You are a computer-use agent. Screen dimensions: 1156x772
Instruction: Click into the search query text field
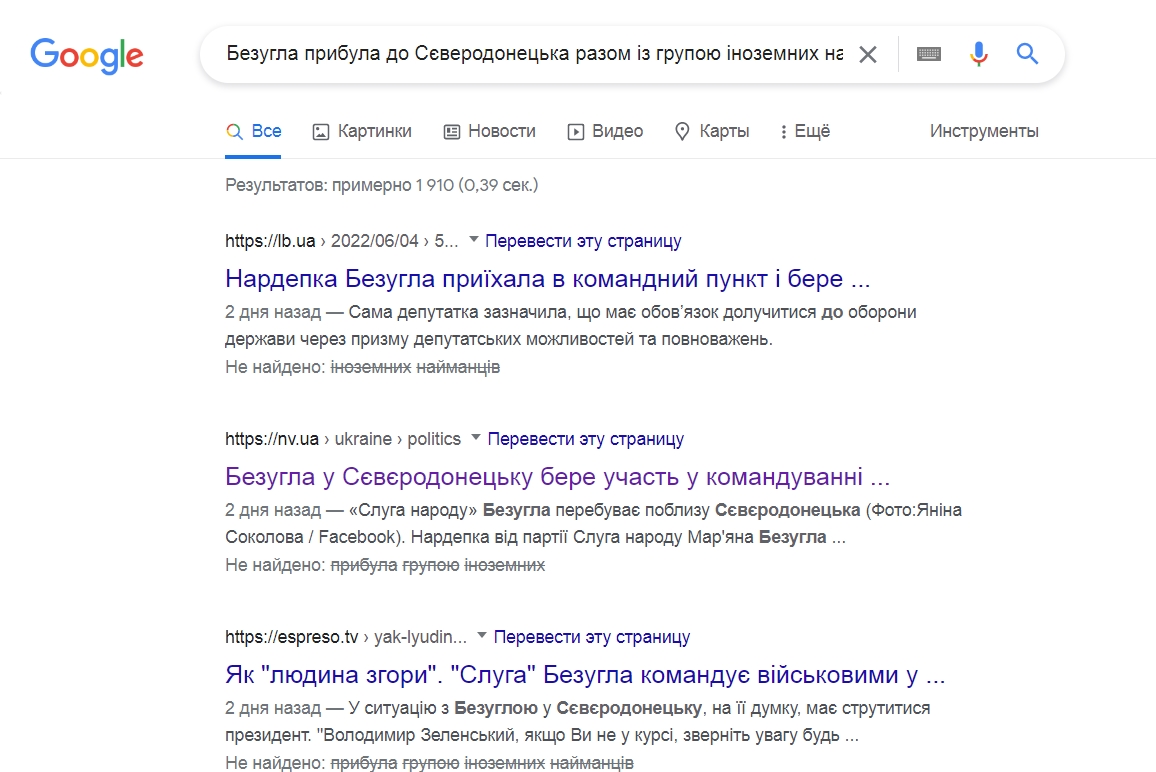coord(535,54)
